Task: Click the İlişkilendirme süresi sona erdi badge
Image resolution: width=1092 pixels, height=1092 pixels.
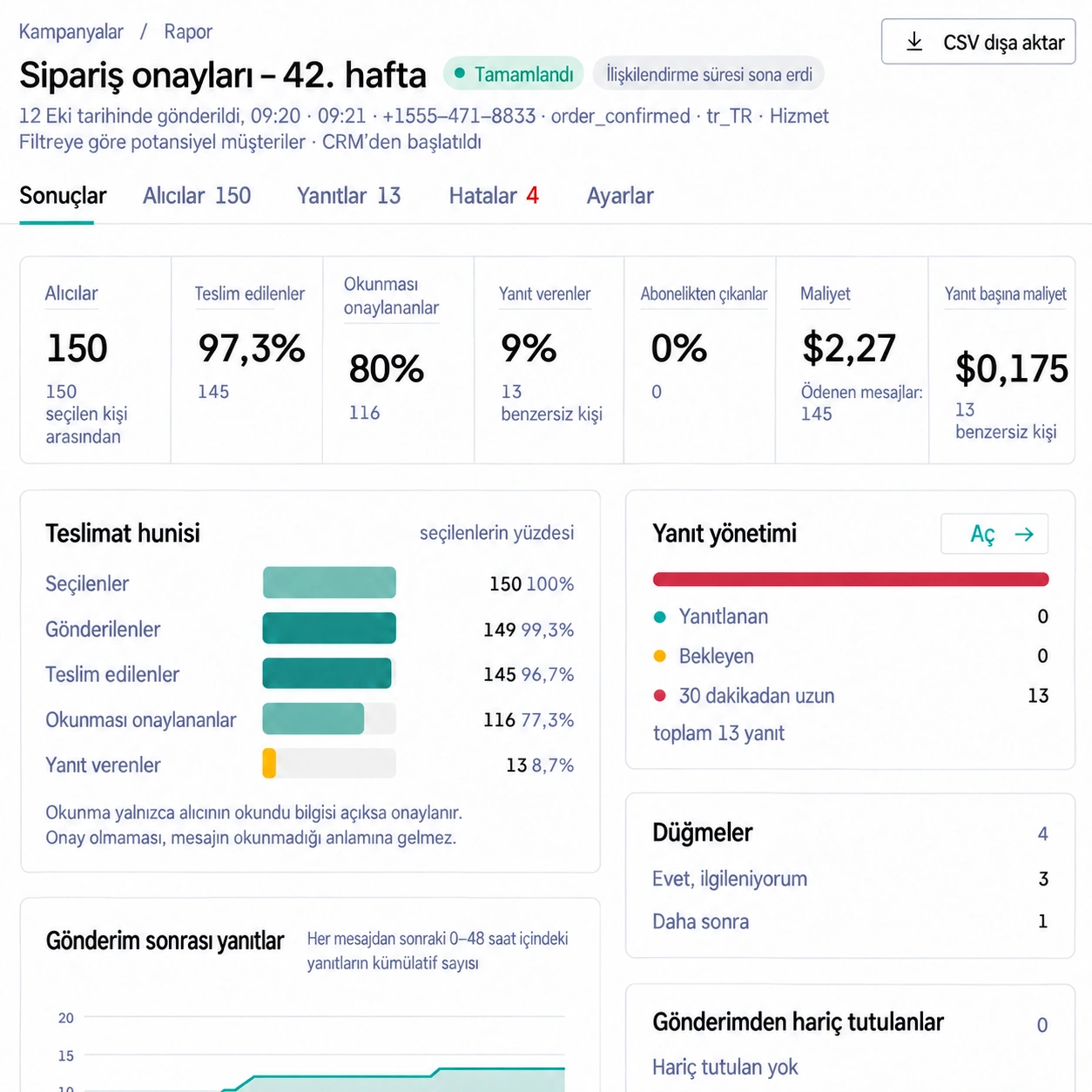Action: click(709, 74)
